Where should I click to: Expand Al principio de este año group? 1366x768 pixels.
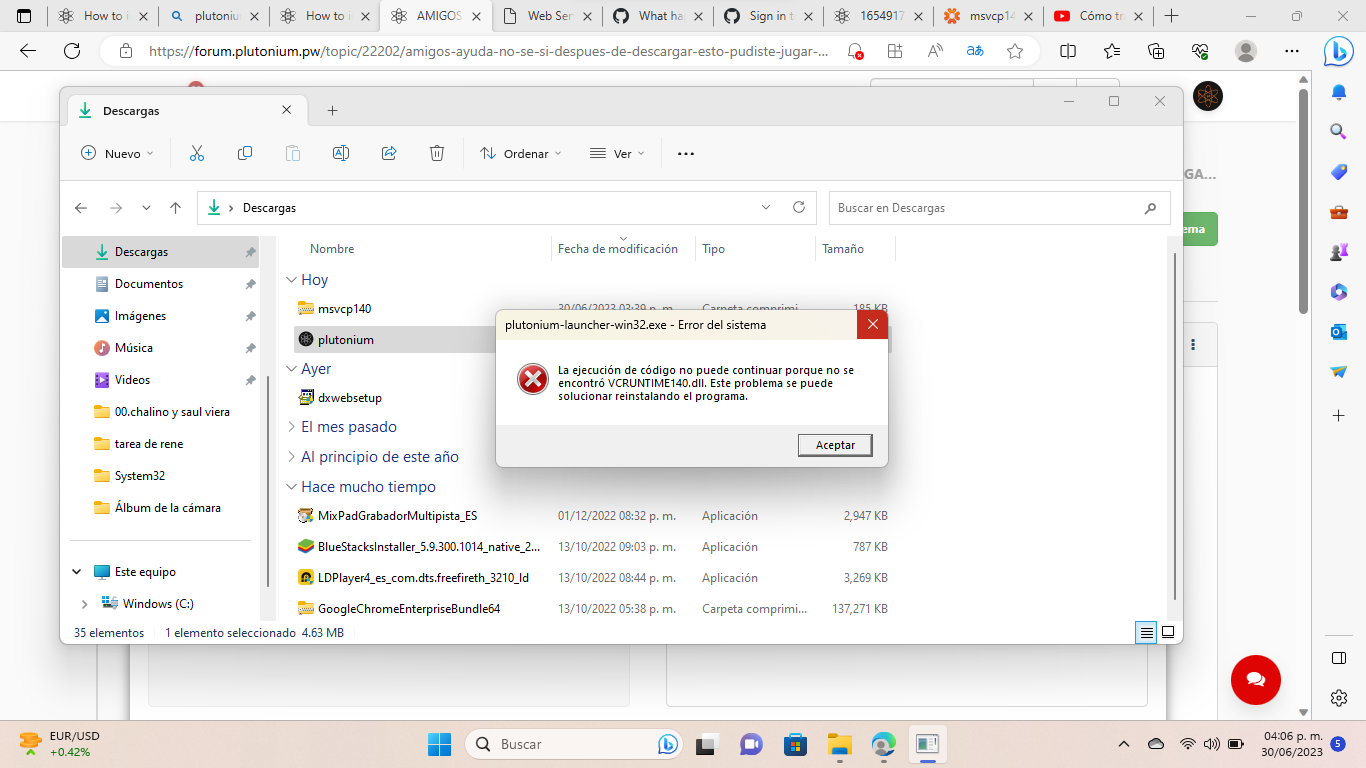[291, 457]
